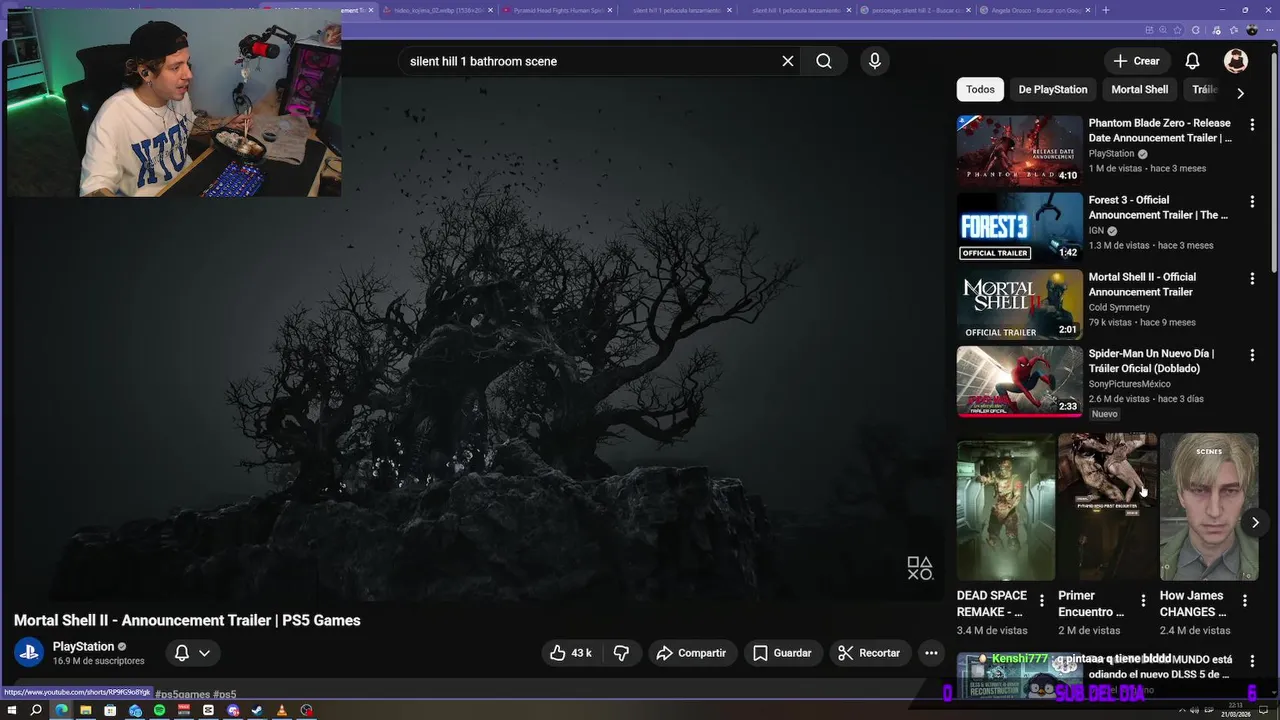
Task: Open PlayStation channel name link
Action: pyautogui.click(x=83, y=646)
